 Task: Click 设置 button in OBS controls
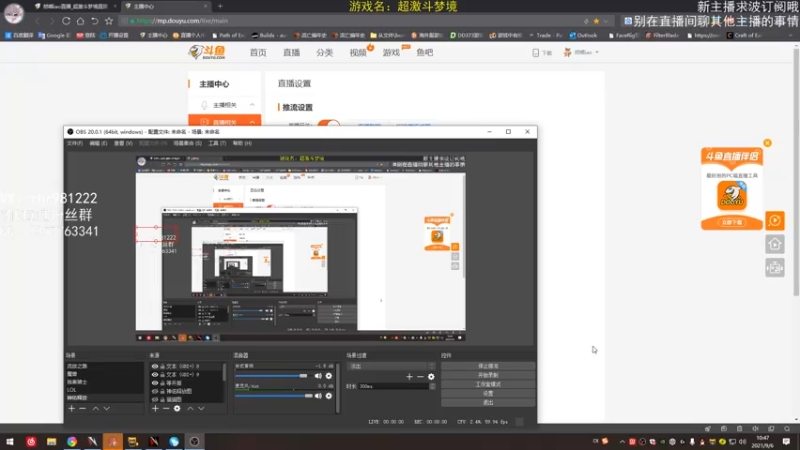(488, 393)
